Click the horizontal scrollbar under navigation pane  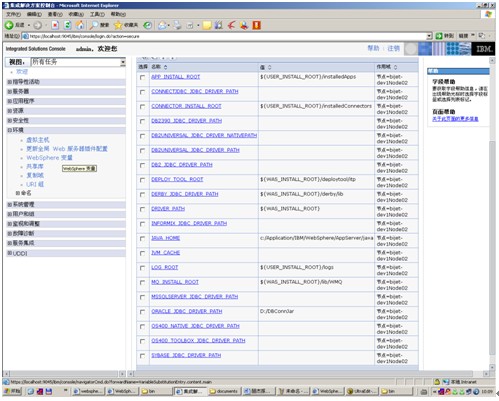click(x=65, y=374)
